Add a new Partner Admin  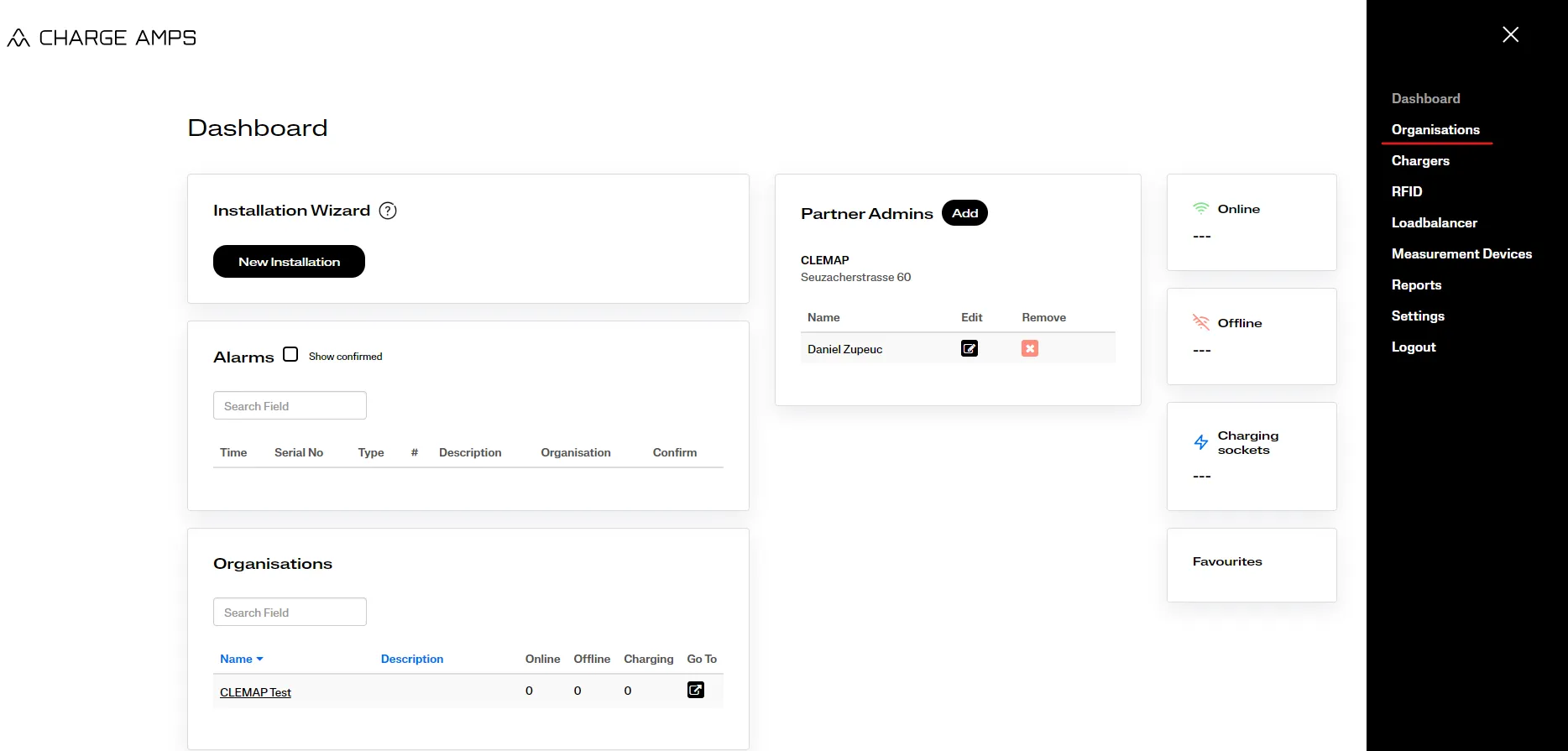click(964, 213)
